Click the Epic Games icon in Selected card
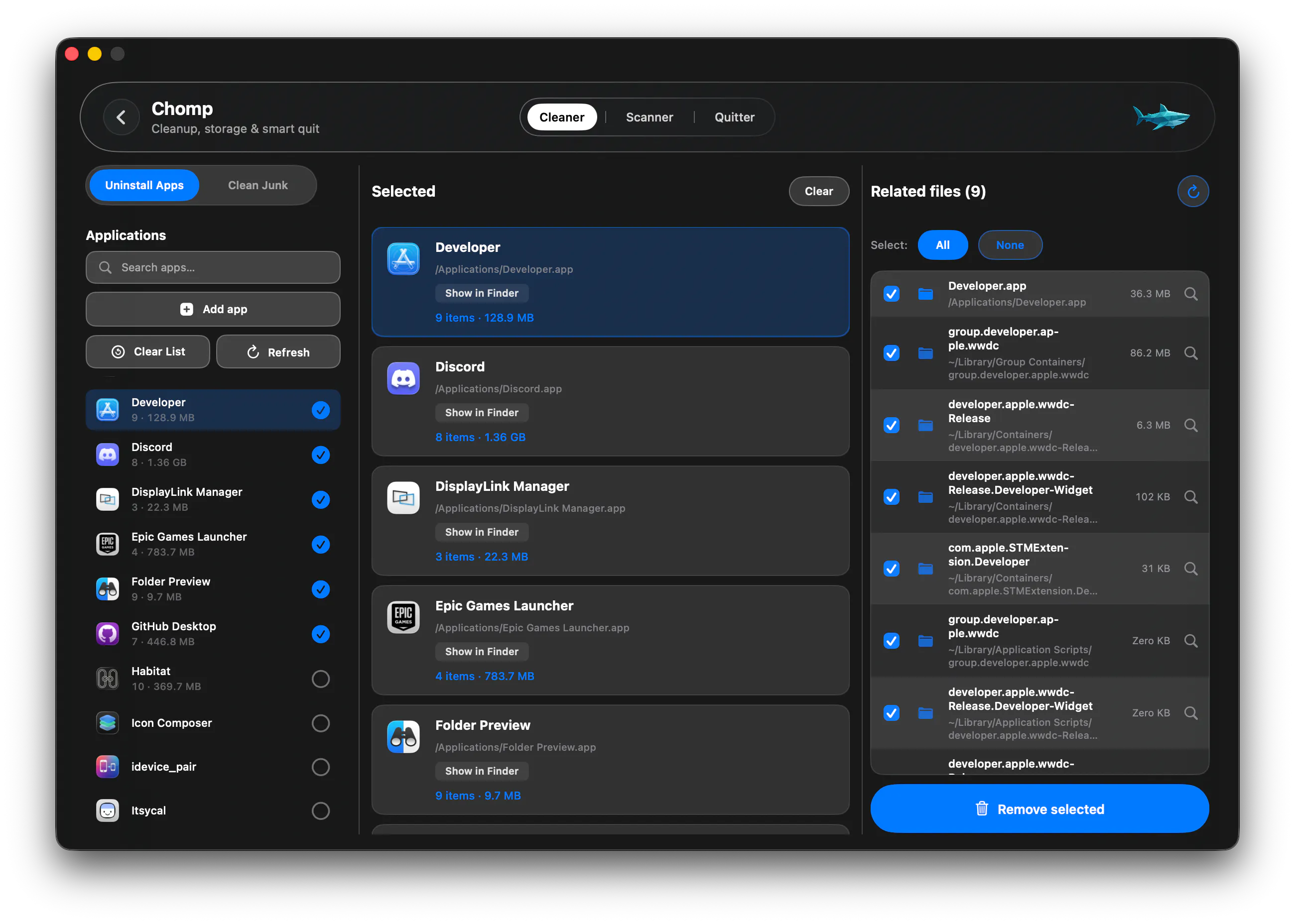The width and height of the screenshot is (1295, 924). 403,617
